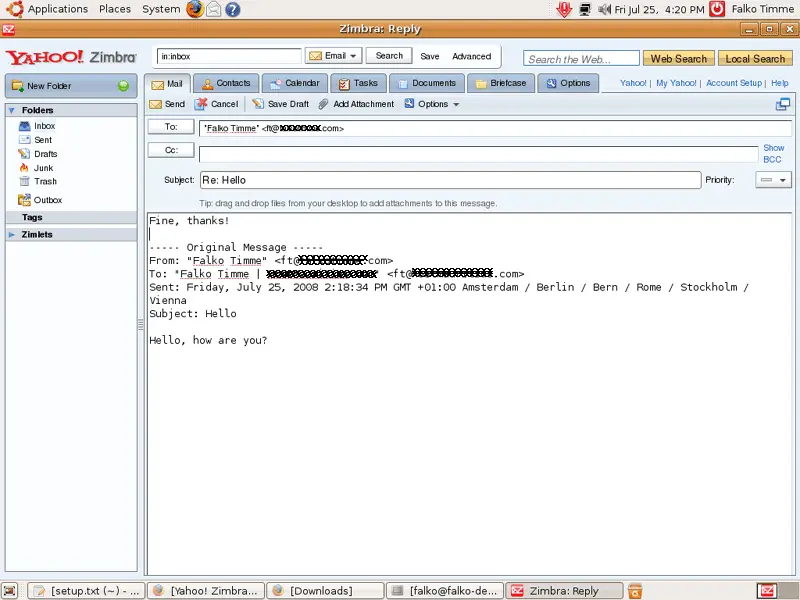The width and height of the screenshot is (800, 600).
Task: Click the To: recipient picker button
Action: tap(171, 127)
